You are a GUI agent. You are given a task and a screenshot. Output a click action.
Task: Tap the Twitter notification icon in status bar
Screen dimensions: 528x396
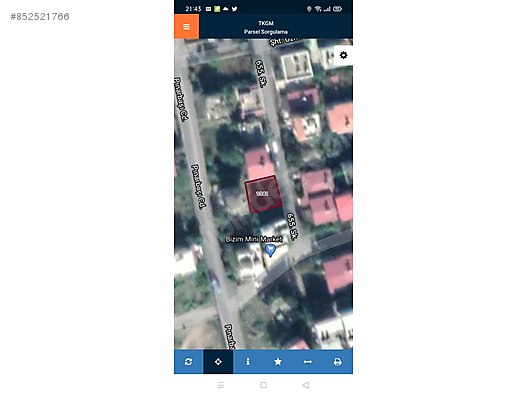pos(234,9)
